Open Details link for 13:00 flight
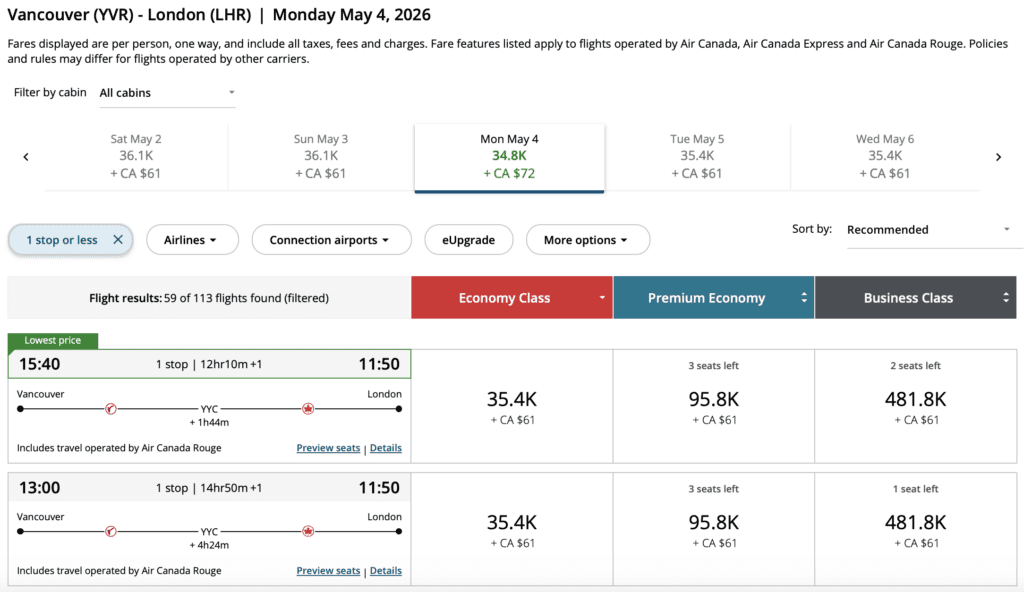Viewport: 1024px width, 592px height. pyautogui.click(x=386, y=571)
